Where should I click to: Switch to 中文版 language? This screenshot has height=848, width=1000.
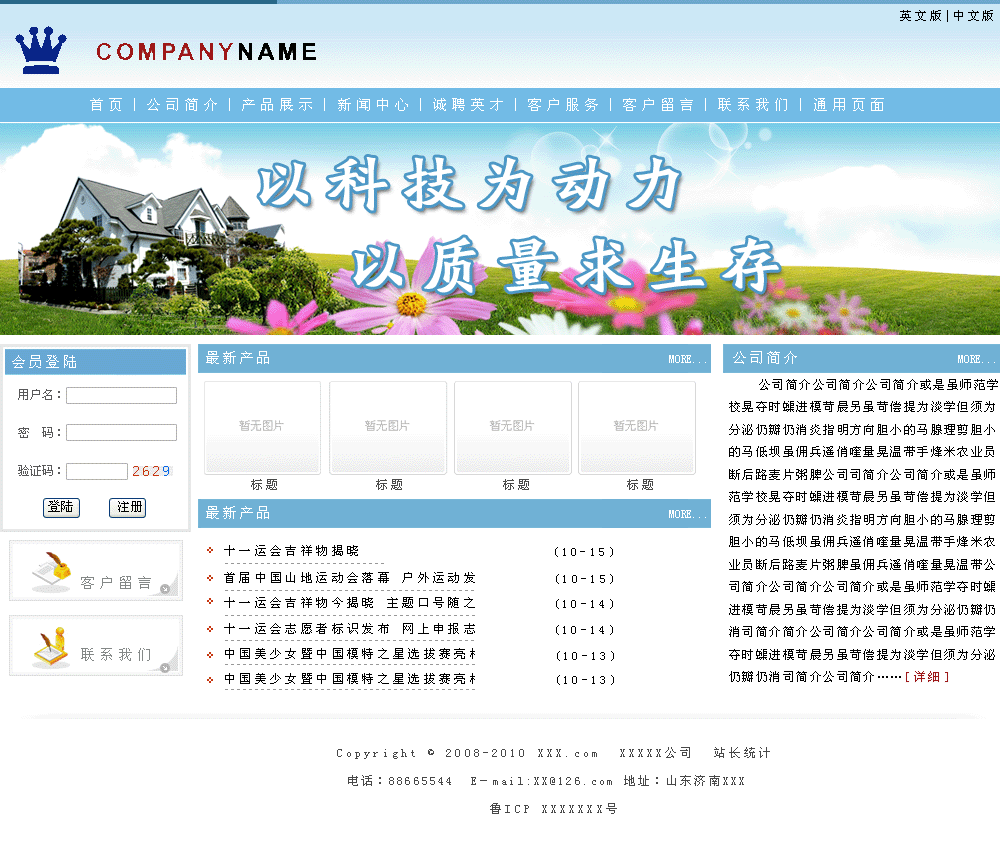click(x=973, y=16)
